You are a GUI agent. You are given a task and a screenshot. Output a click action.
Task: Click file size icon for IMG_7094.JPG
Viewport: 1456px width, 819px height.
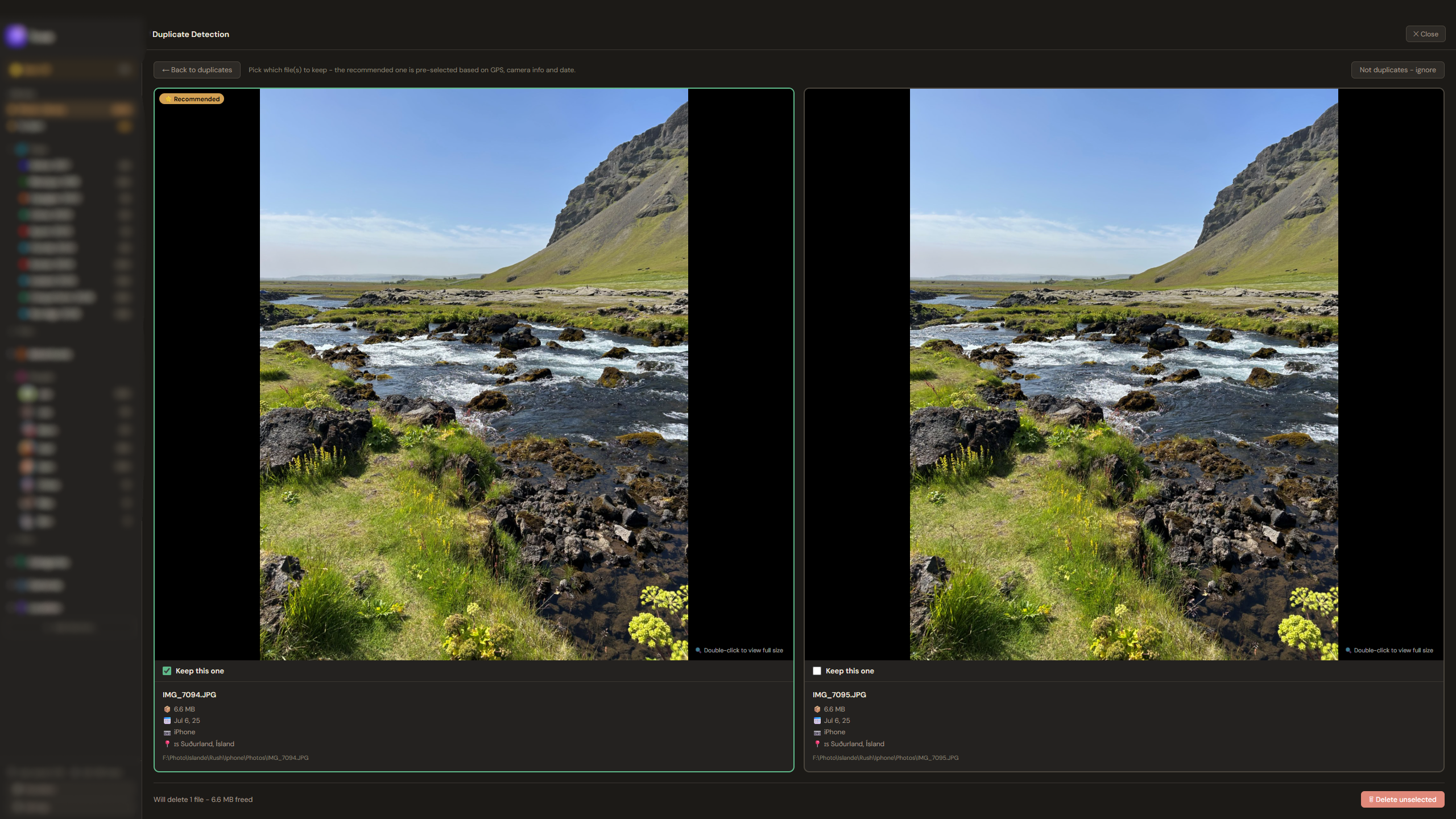point(167,709)
